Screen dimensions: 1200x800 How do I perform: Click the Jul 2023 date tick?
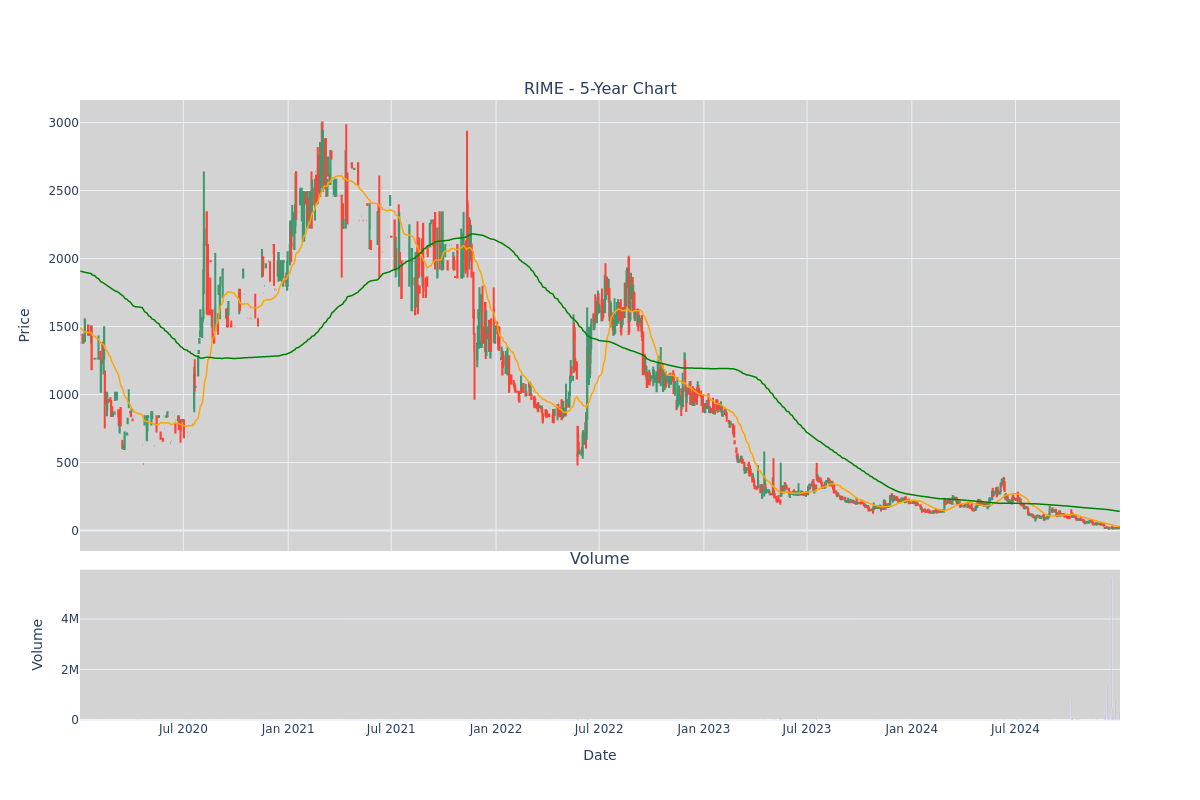807,729
